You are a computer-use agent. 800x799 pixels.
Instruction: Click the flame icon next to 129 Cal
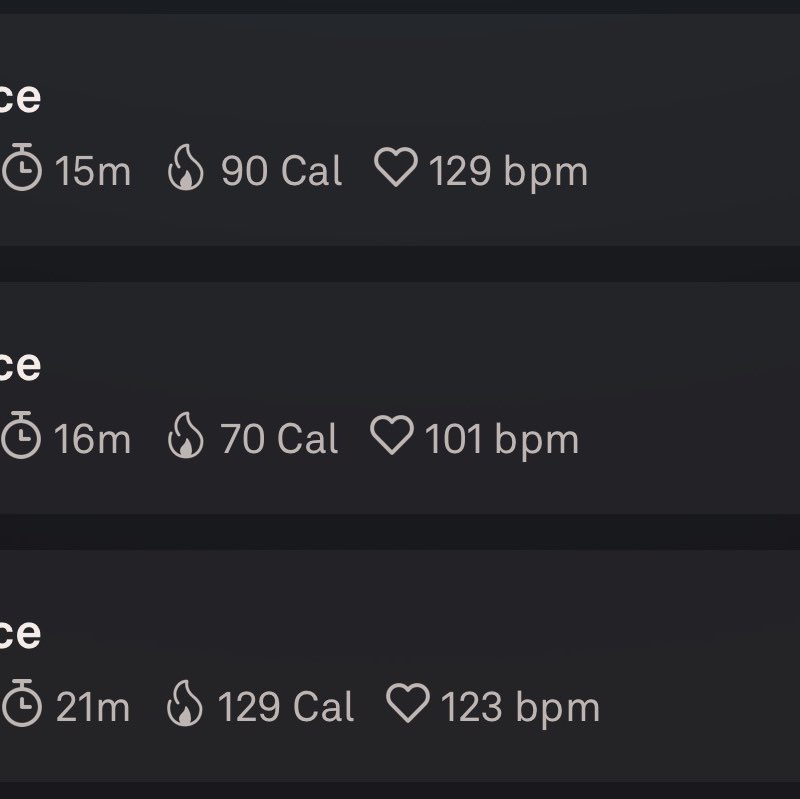coord(185,703)
